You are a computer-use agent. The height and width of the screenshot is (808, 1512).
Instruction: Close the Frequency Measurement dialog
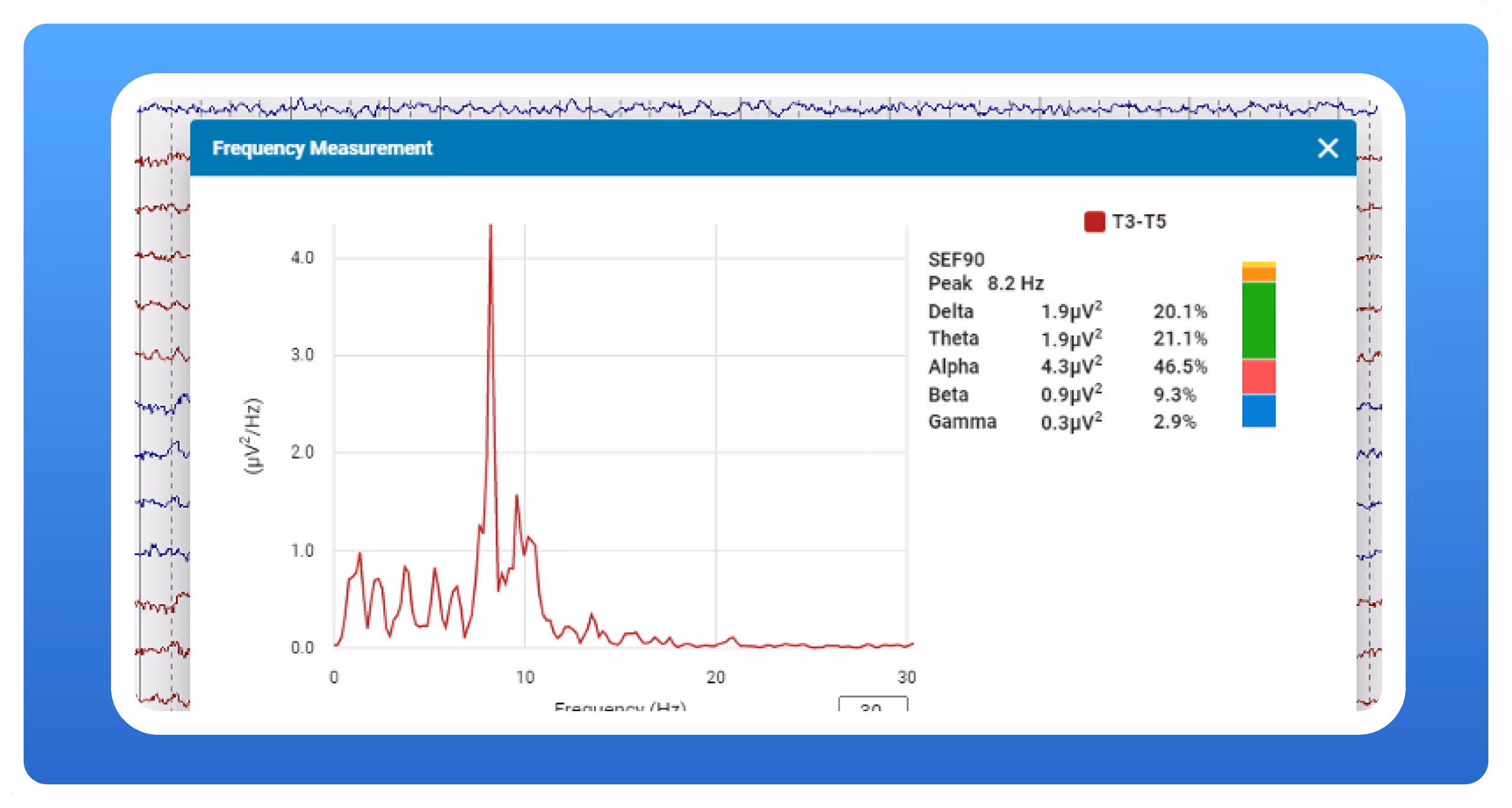(x=1328, y=148)
